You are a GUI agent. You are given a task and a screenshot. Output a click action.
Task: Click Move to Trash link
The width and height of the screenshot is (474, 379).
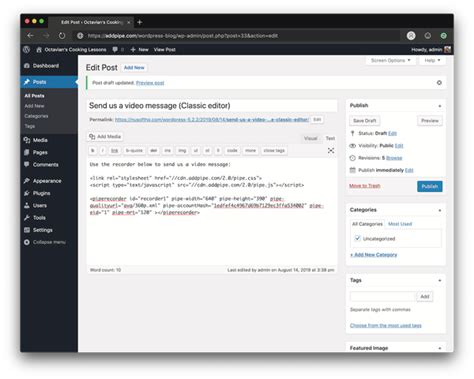coord(365,186)
